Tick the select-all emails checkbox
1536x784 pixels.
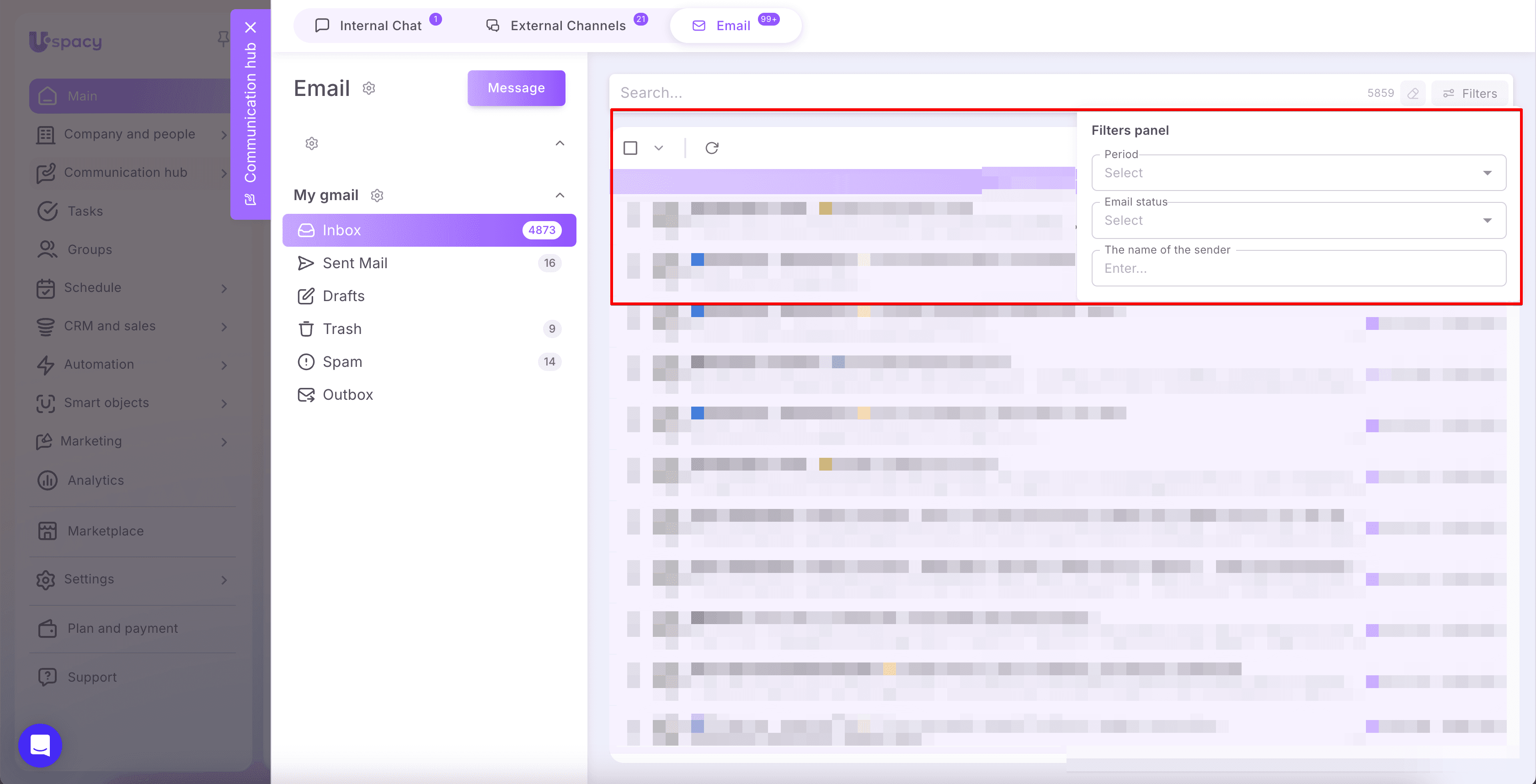tap(630, 148)
